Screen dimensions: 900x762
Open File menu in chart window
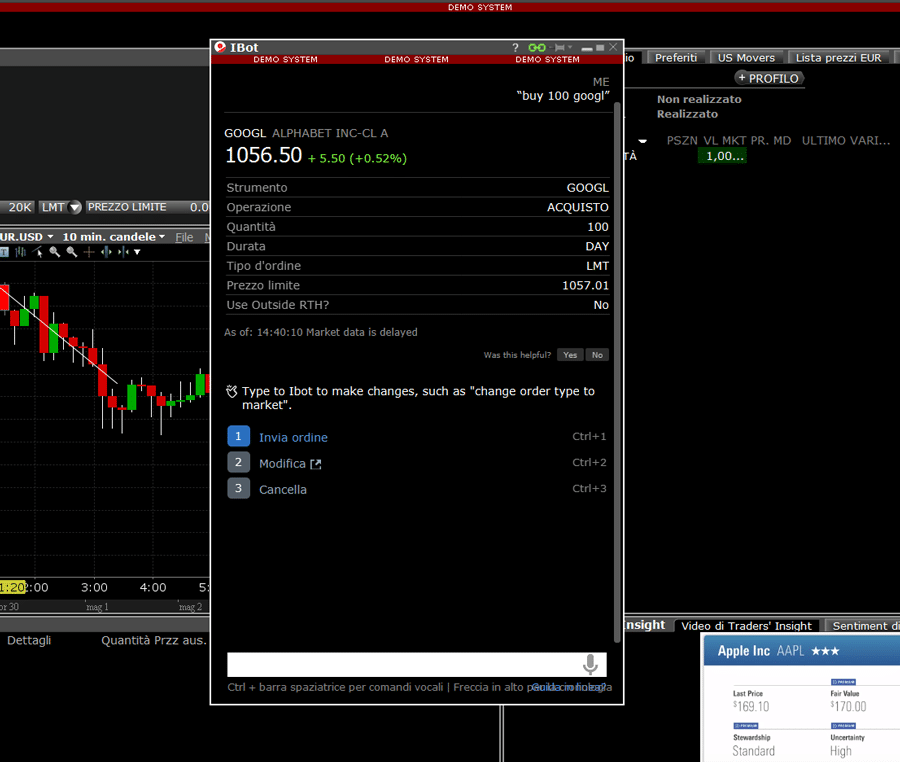click(184, 237)
